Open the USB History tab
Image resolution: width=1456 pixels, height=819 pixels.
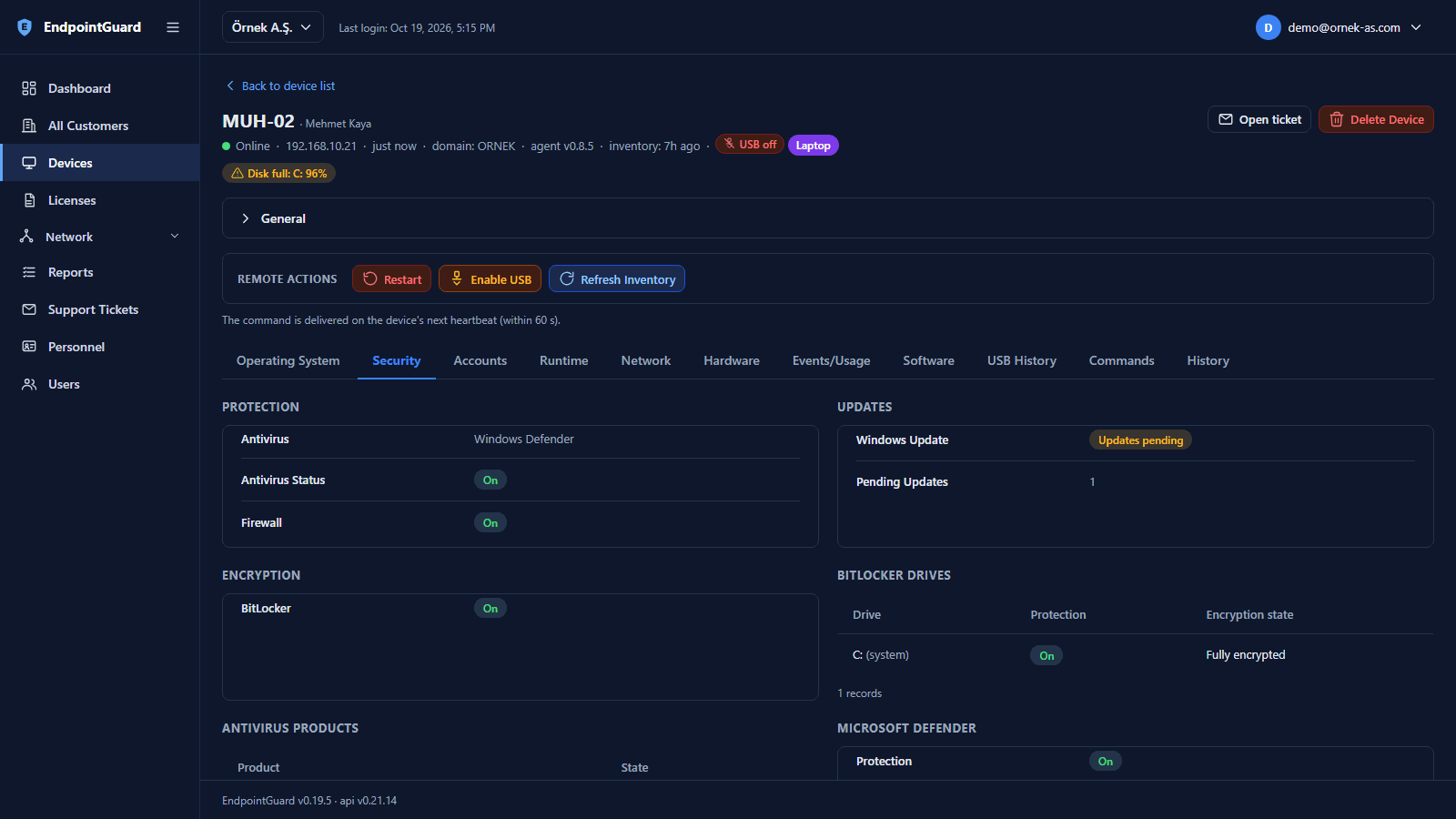(1021, 360)
